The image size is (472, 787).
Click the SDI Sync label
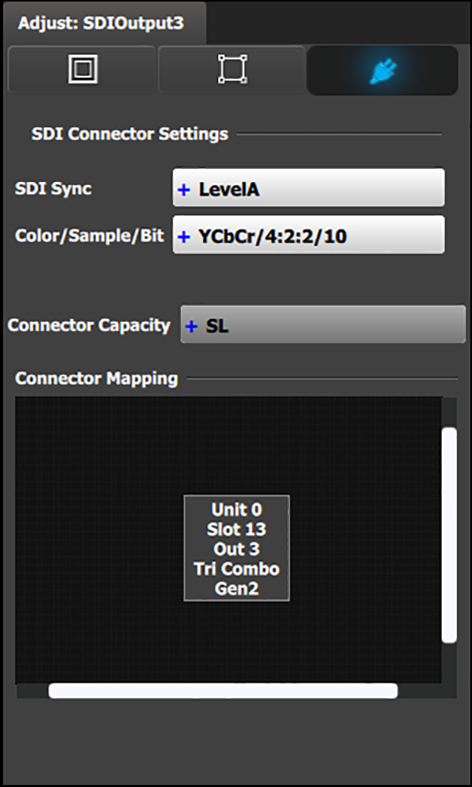pos(53,189)
